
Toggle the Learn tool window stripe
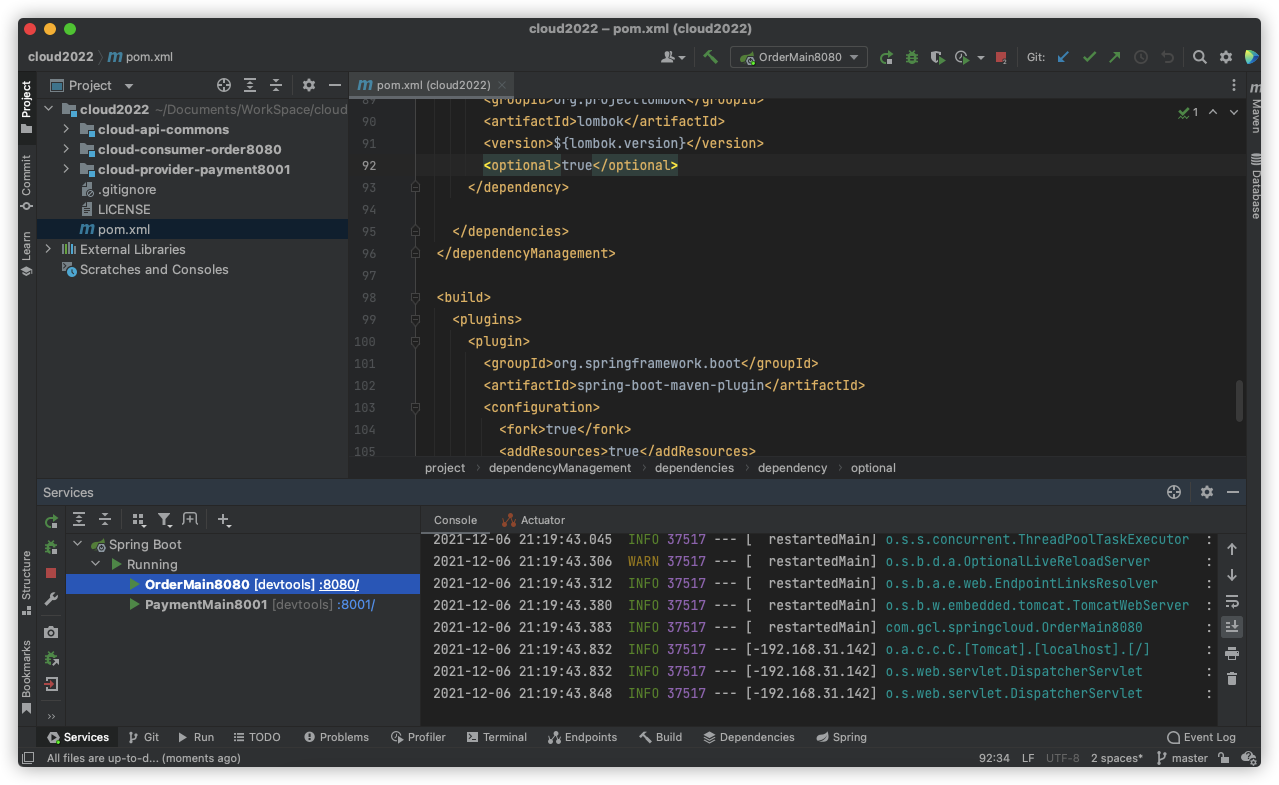coord(27,254)
